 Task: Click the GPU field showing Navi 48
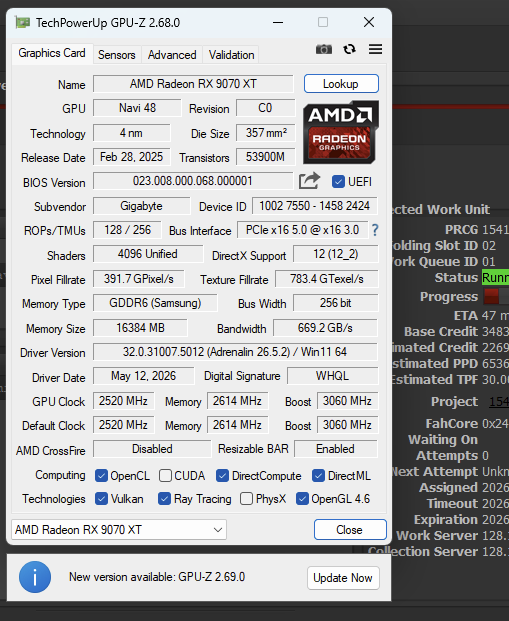coord(137,108)
